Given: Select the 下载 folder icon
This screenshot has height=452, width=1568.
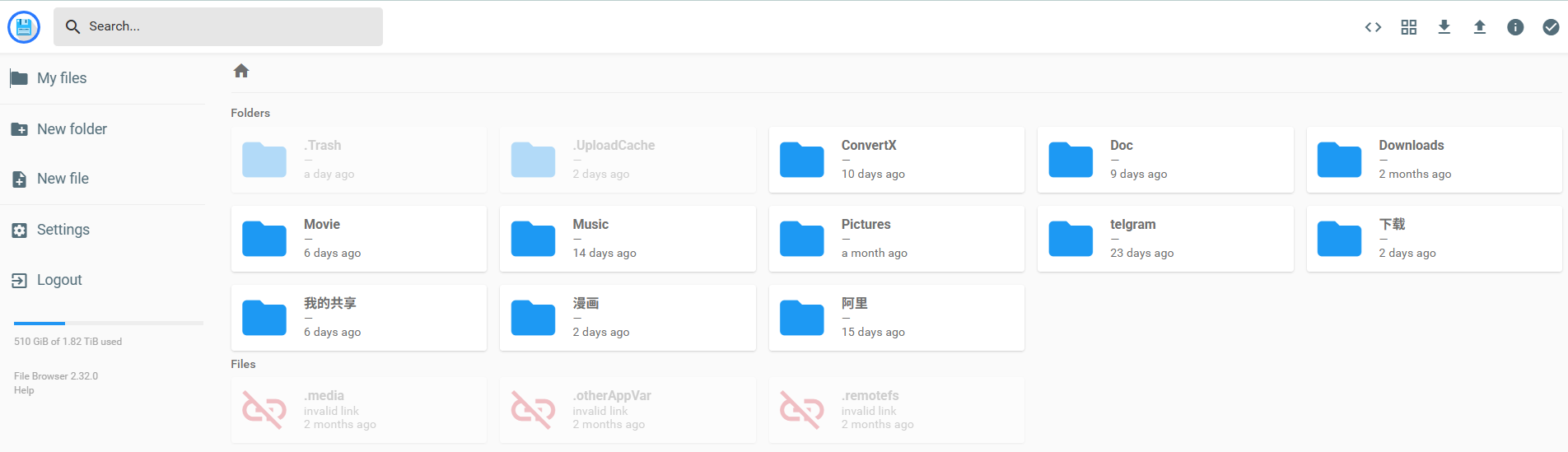Looking at the screenshot, I should (x=1339, y=239).
